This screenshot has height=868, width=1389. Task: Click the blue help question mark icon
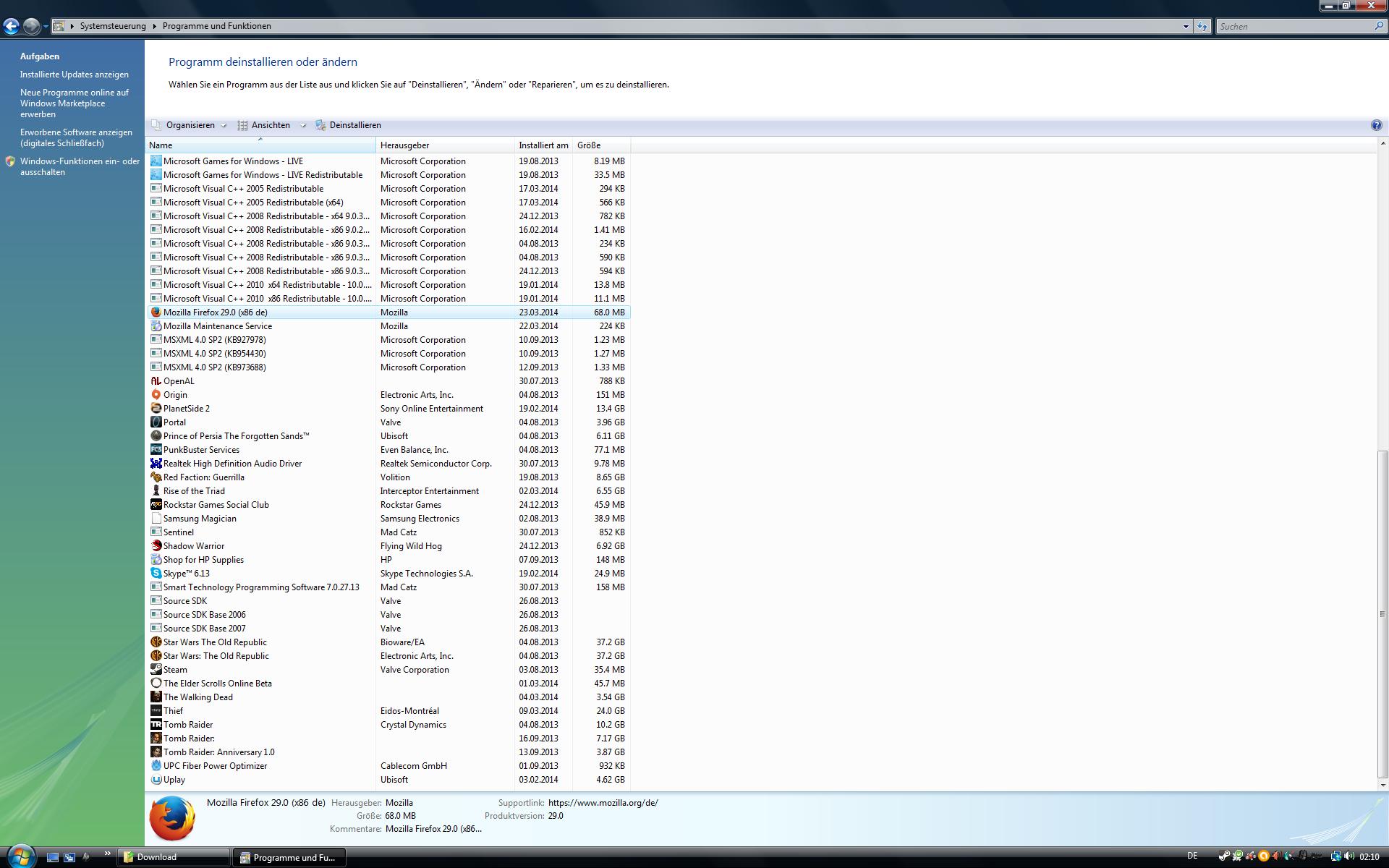(x=1376, y=125)
